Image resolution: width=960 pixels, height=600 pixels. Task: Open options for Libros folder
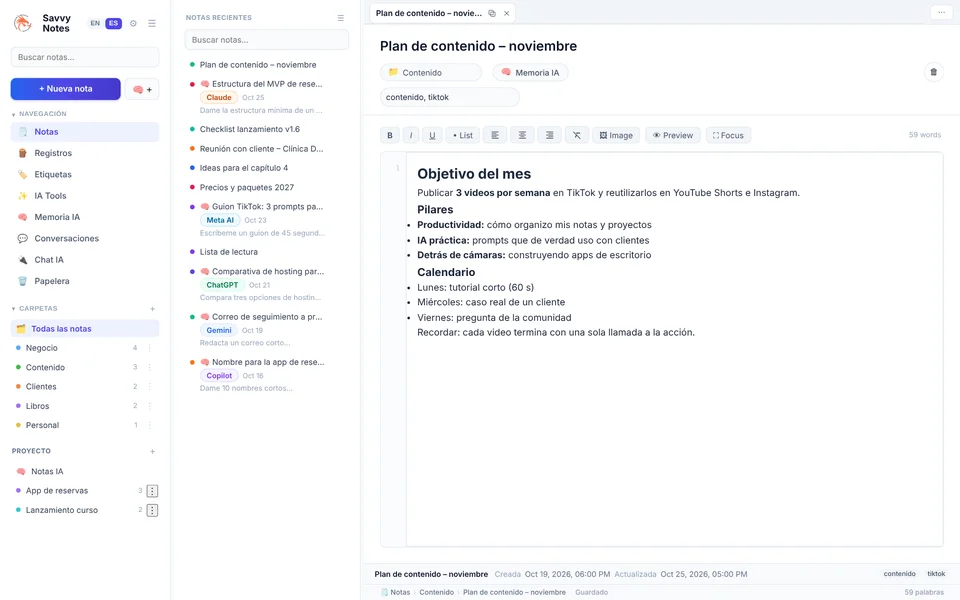(x=149, y=406)
